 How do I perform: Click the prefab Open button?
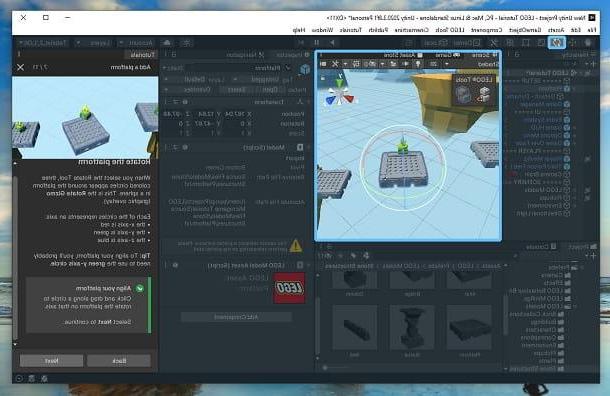pyautogui.click(x=270, y=89)
